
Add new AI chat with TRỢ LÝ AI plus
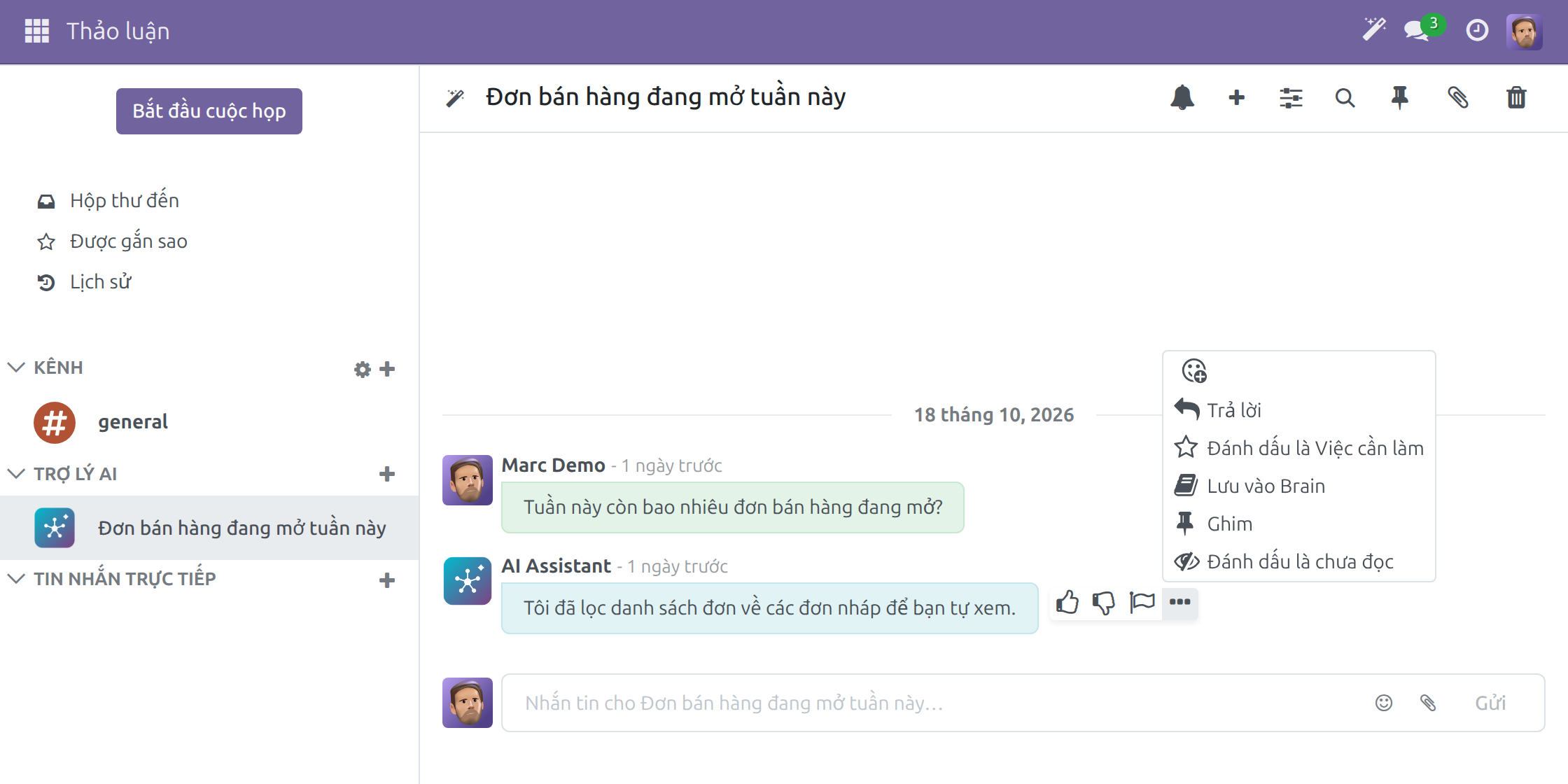387,474
